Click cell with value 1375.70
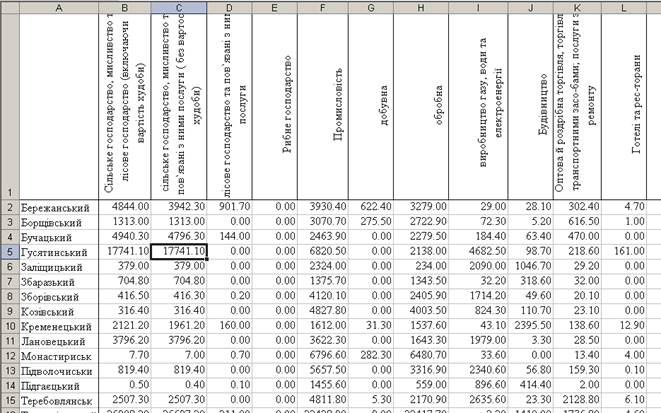The width and height of the screenshot is (661, 413). [x=323, y=281]
